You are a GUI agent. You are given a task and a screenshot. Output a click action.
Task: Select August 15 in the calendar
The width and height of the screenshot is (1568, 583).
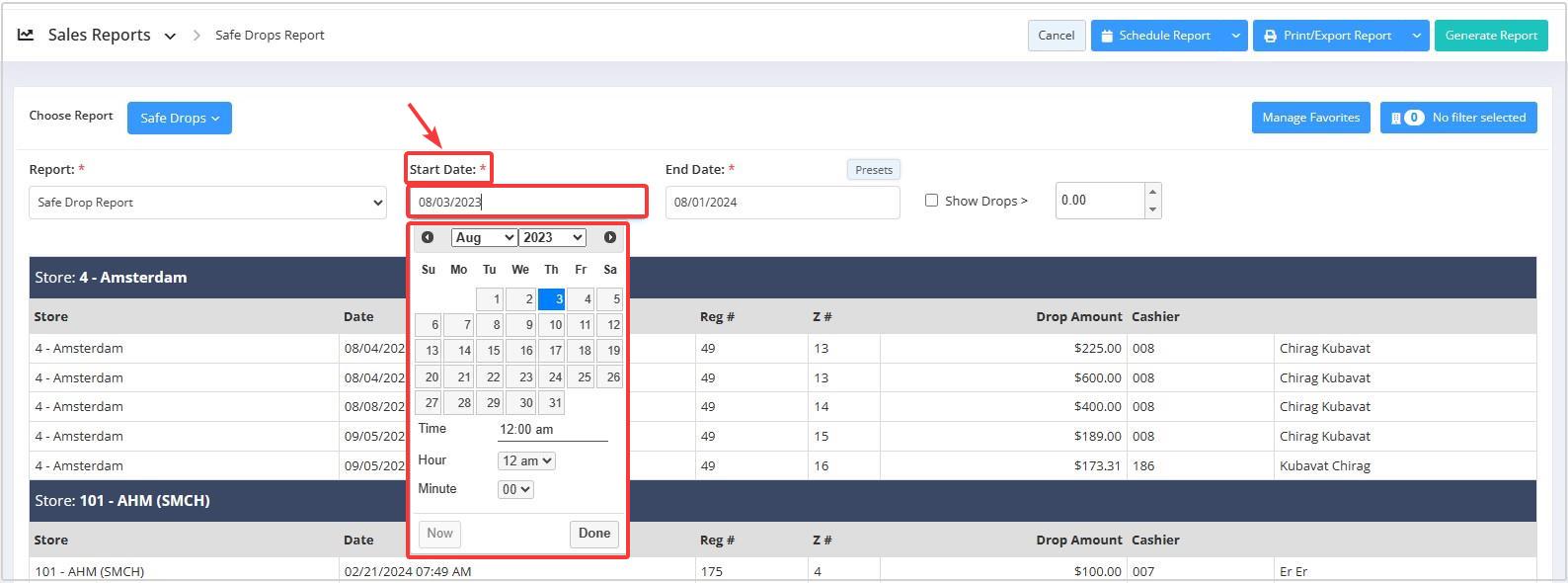click(x=491, y=350)
